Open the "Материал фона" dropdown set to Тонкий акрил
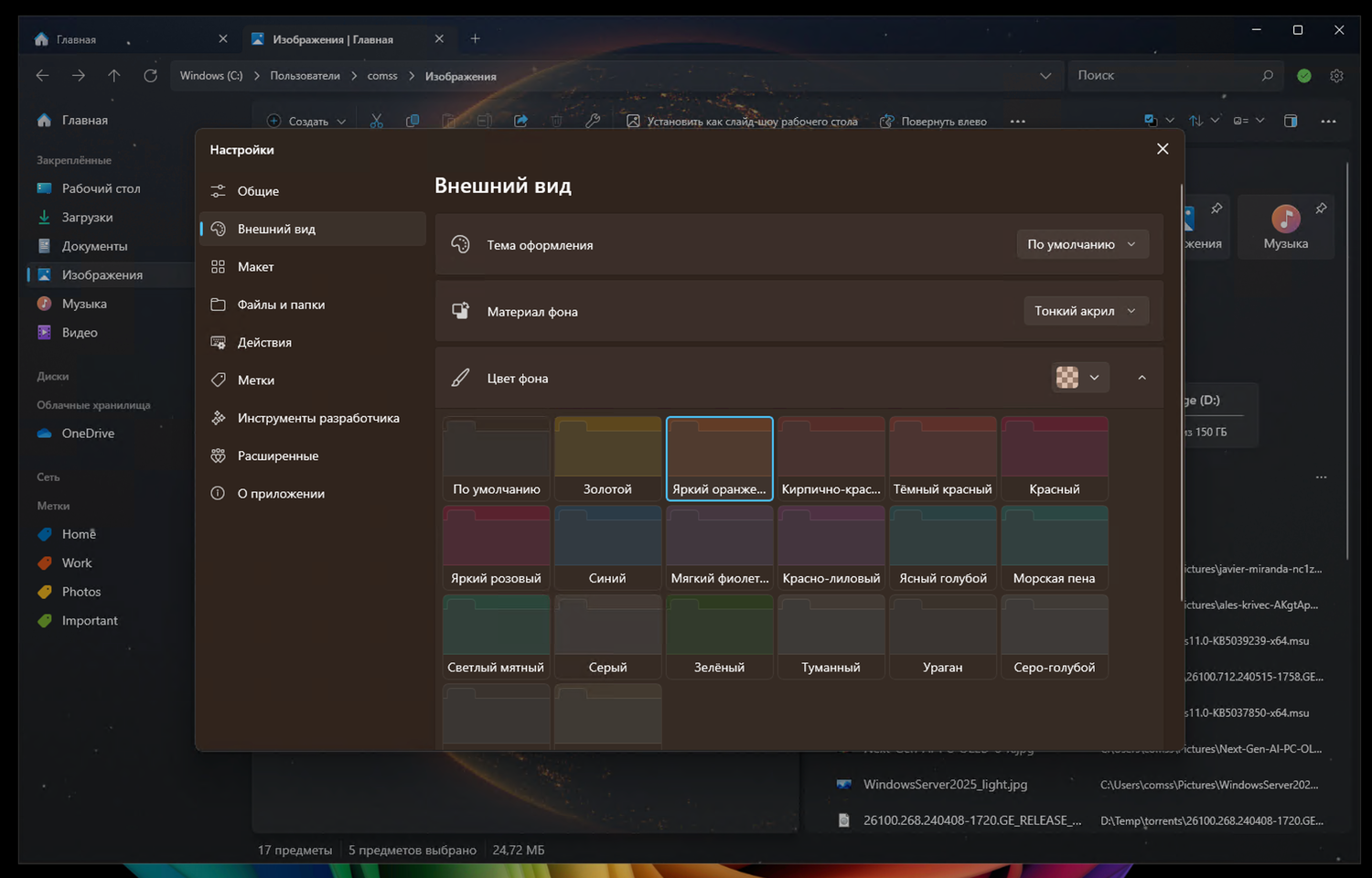1372x878 pixels. click(x=1086, y=311)
